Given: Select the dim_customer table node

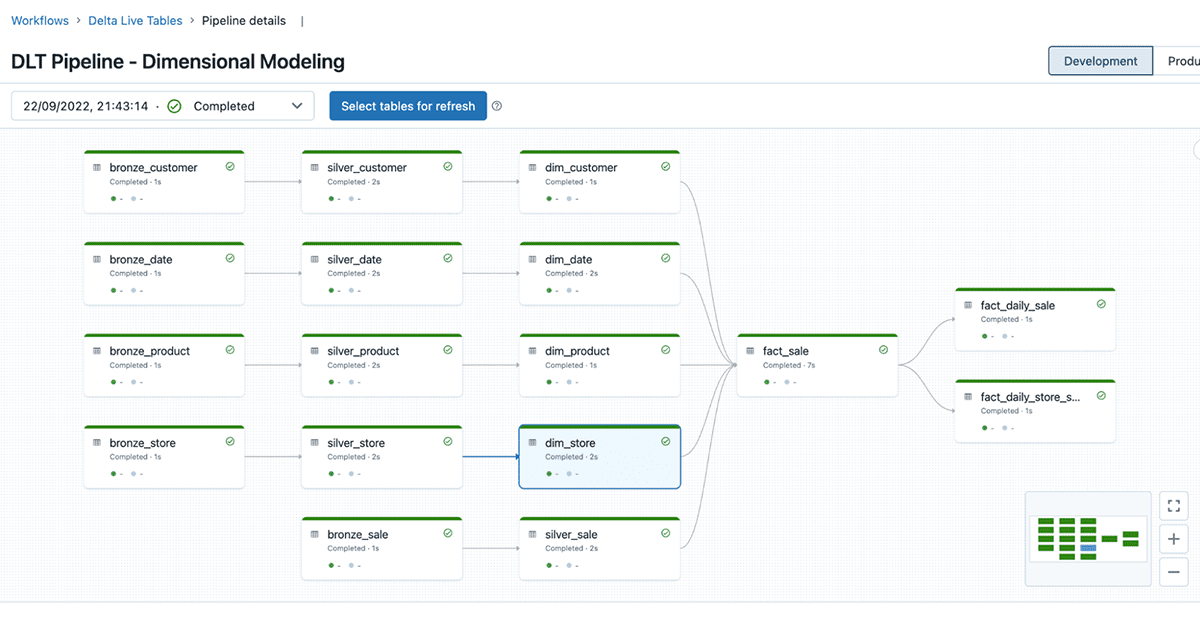Looking at the screenshot, I should 600,182.
